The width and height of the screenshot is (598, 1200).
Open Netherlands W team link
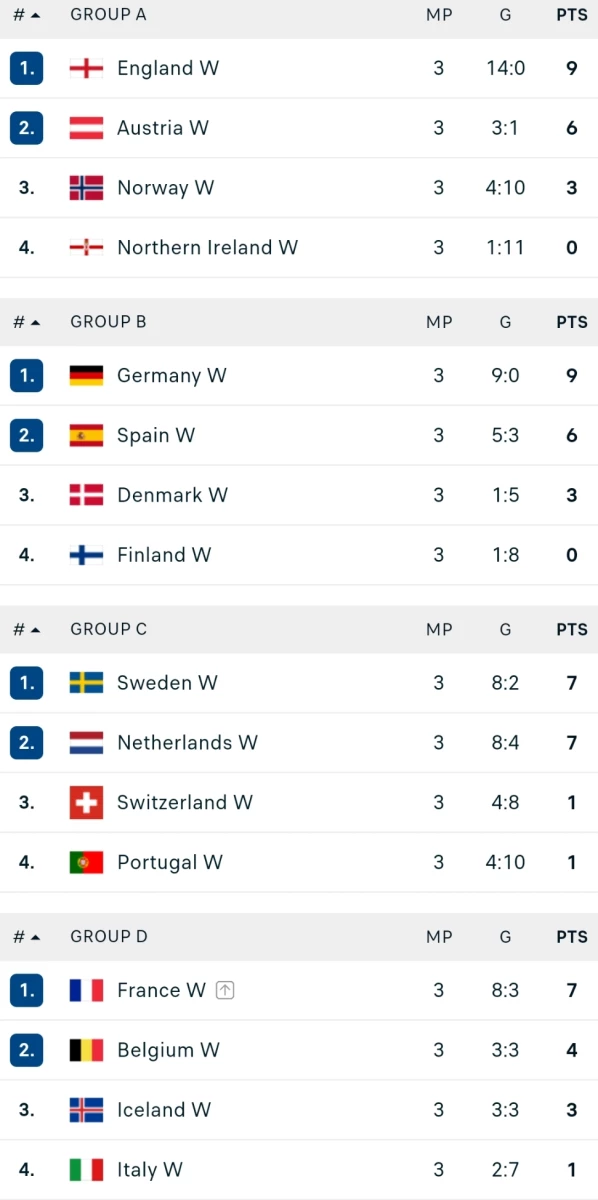point(187,743)
